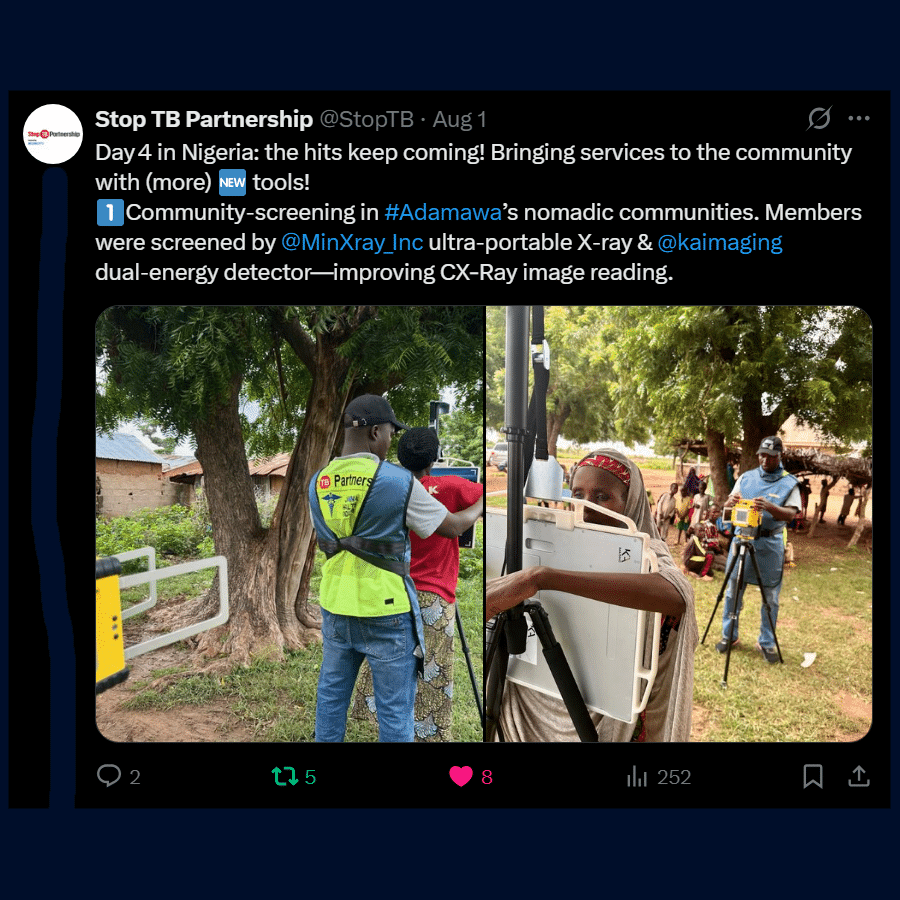This screenshot has width=900, height=900.
Task: Click the like count 8
Action: click(x=487, y=777)
